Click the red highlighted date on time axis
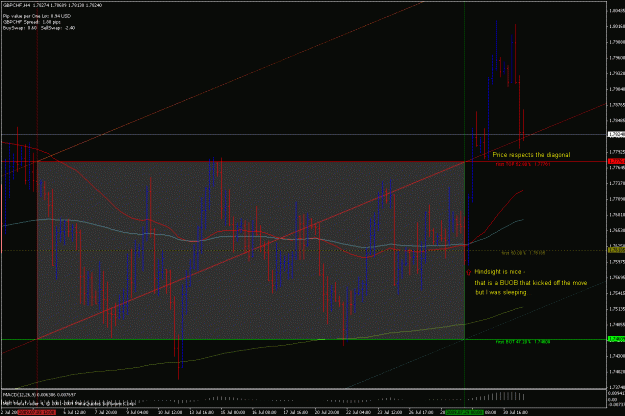This screenshot has width=625, height=416. [36, 412]
